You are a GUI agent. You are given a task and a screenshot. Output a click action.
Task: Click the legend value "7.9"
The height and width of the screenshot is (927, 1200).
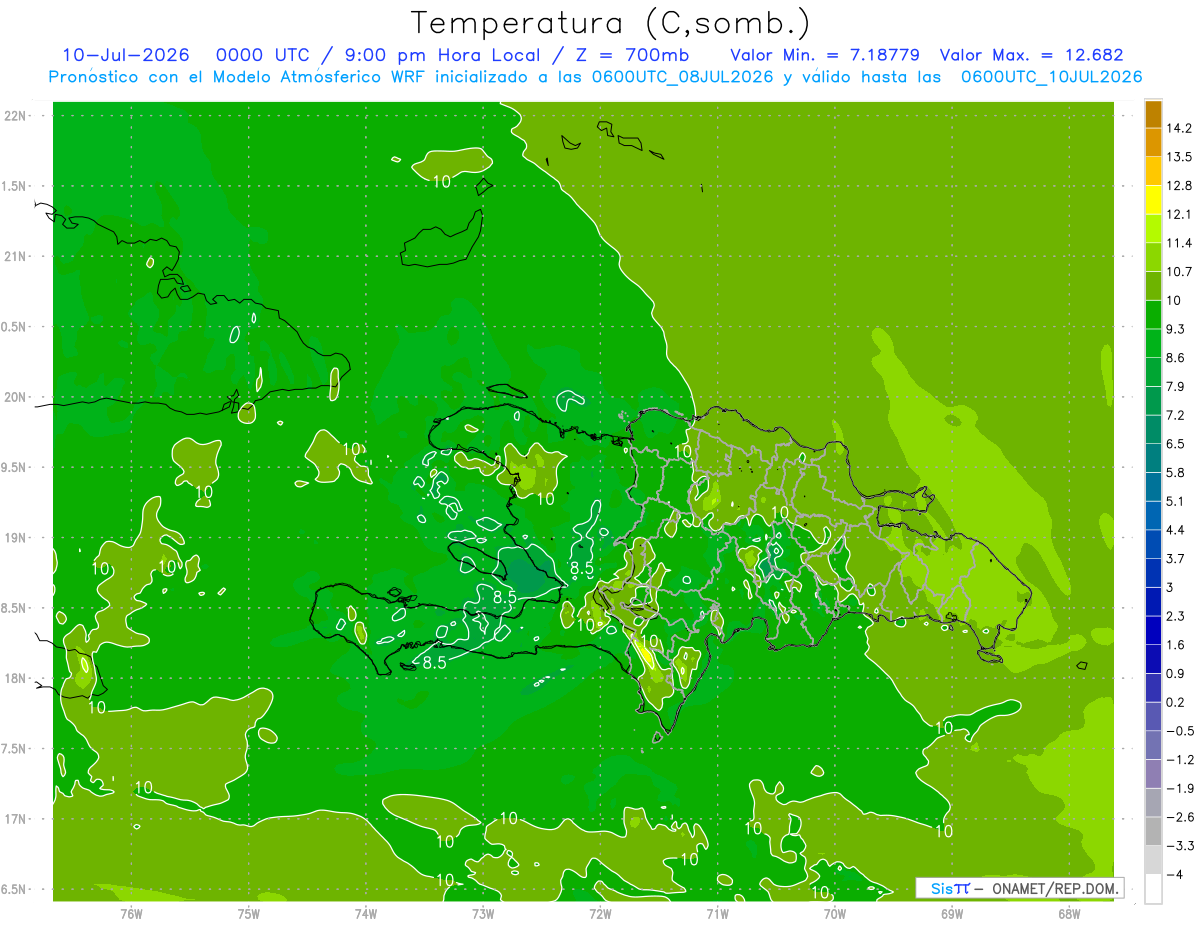1176,387
